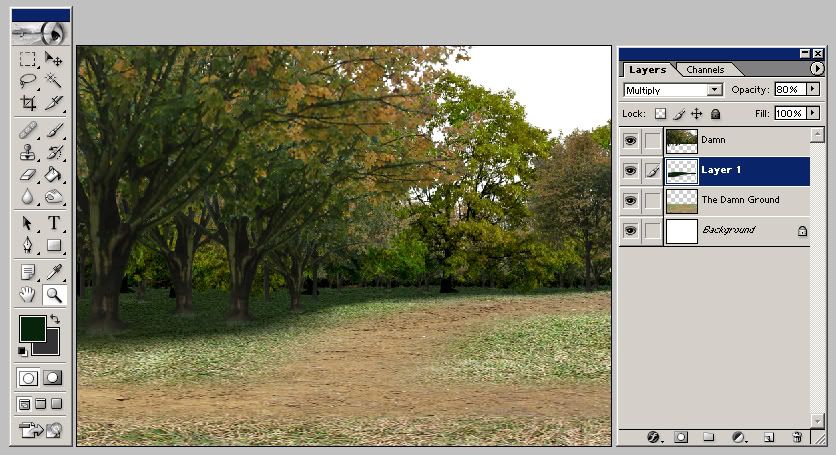Create a new layer set folder

pos(708,437)
